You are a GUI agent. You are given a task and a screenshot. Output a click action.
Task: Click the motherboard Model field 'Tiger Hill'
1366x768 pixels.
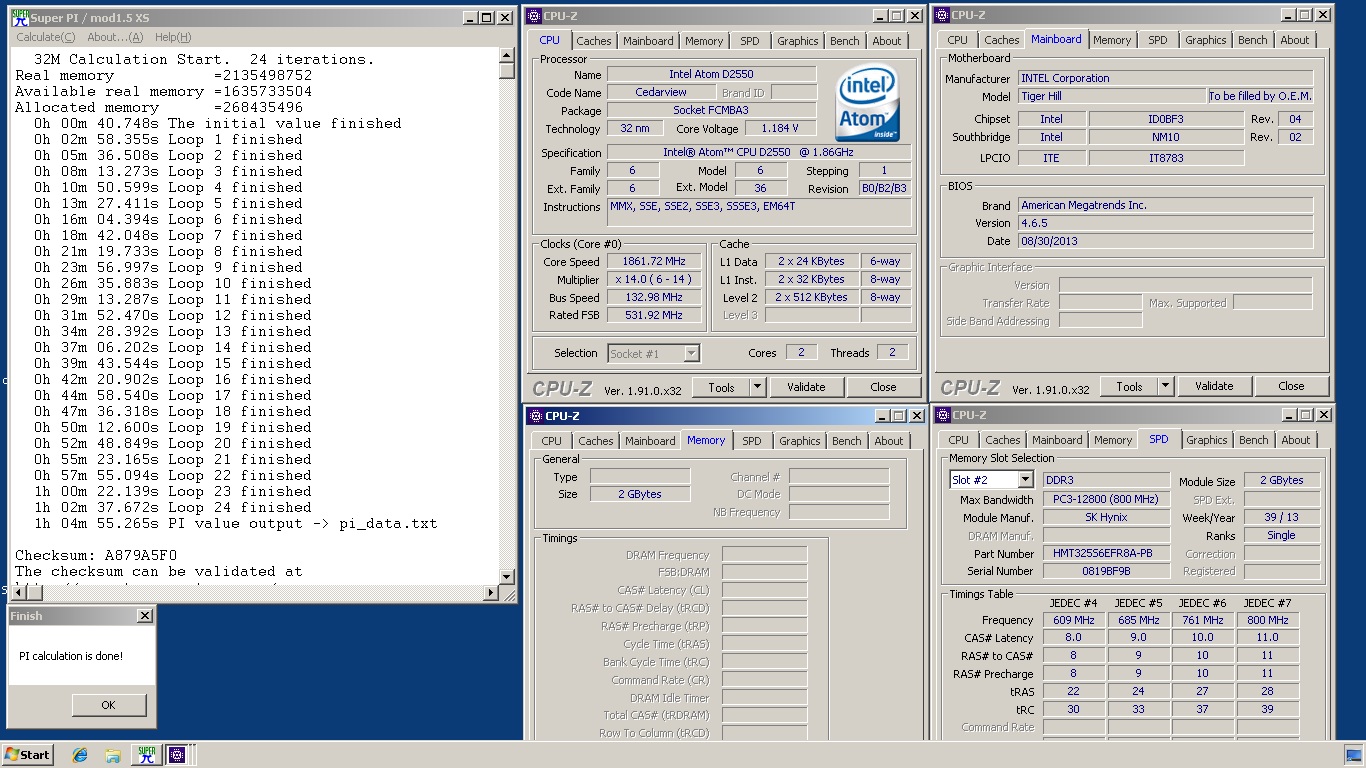tap(1110, 96)
